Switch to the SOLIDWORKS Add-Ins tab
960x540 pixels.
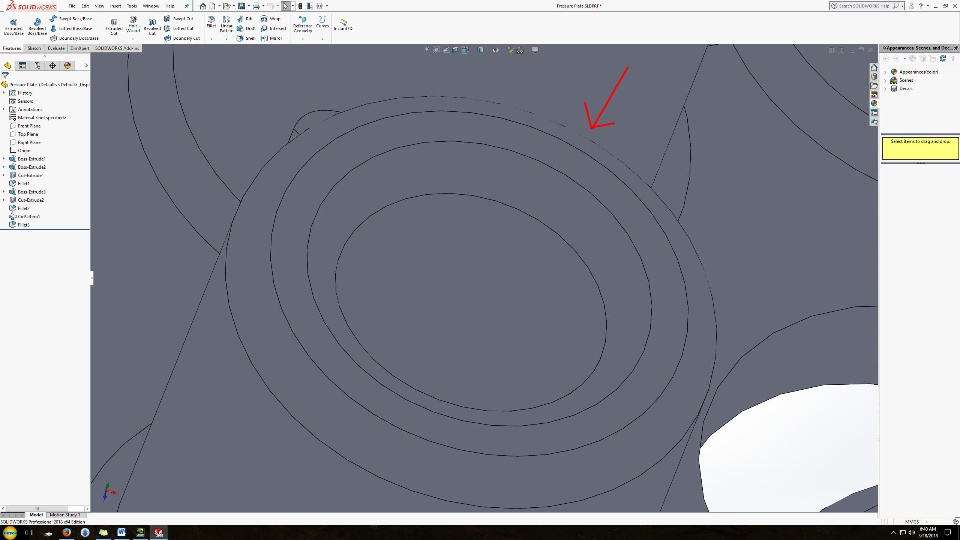coord(116,48)
